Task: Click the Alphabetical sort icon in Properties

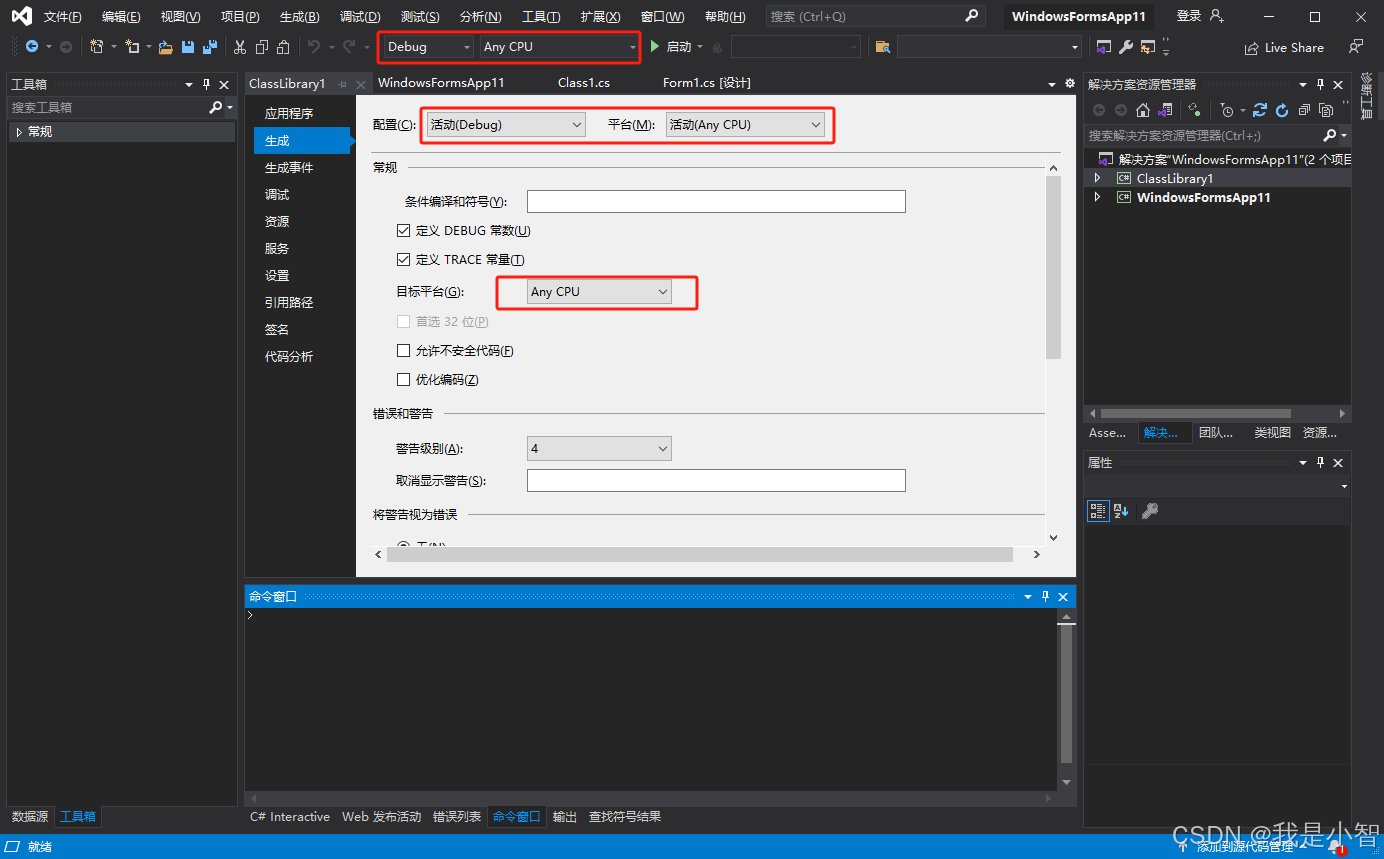Action: pos(1121,511)
